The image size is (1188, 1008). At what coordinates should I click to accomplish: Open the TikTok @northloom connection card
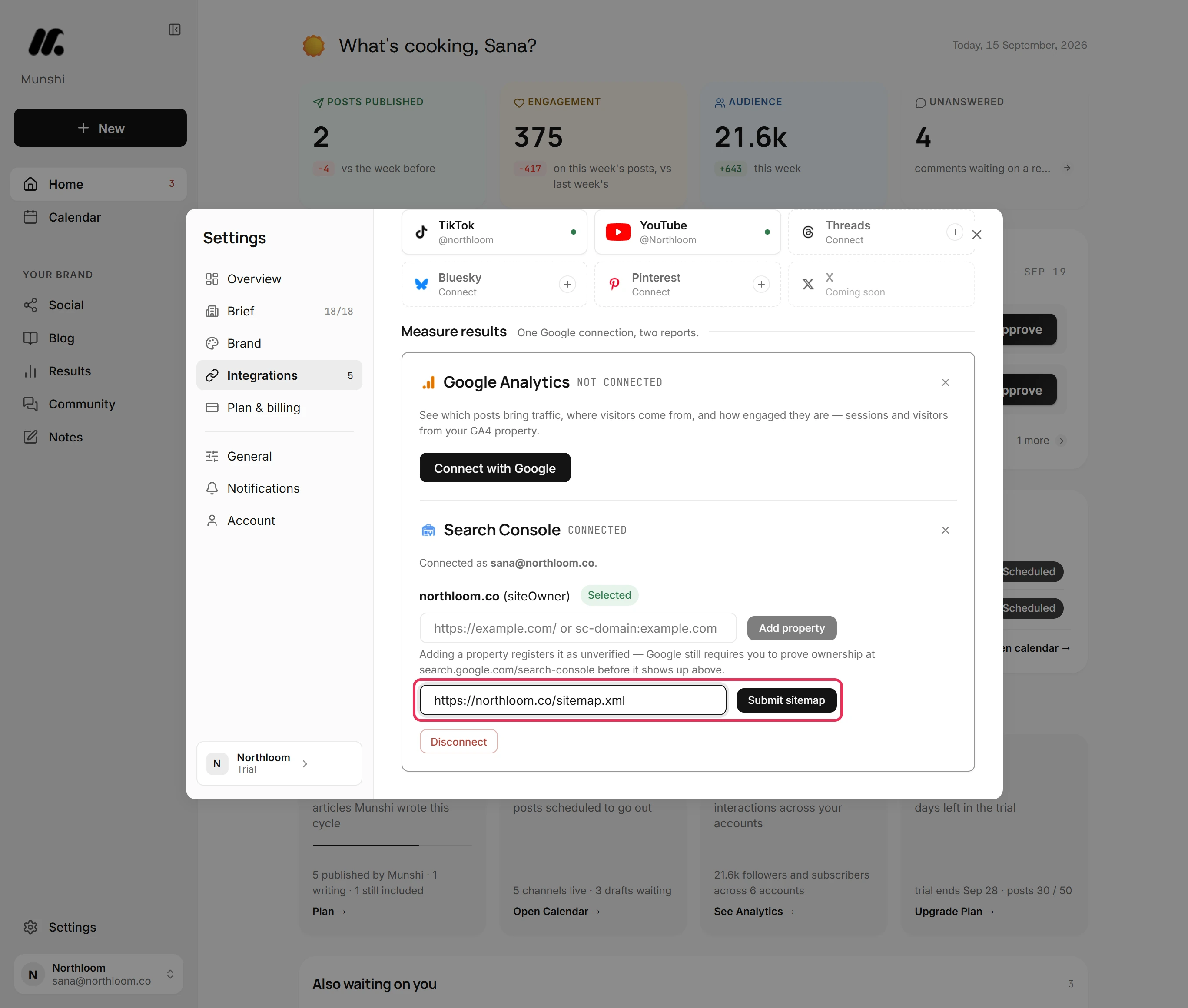point(494,232)
